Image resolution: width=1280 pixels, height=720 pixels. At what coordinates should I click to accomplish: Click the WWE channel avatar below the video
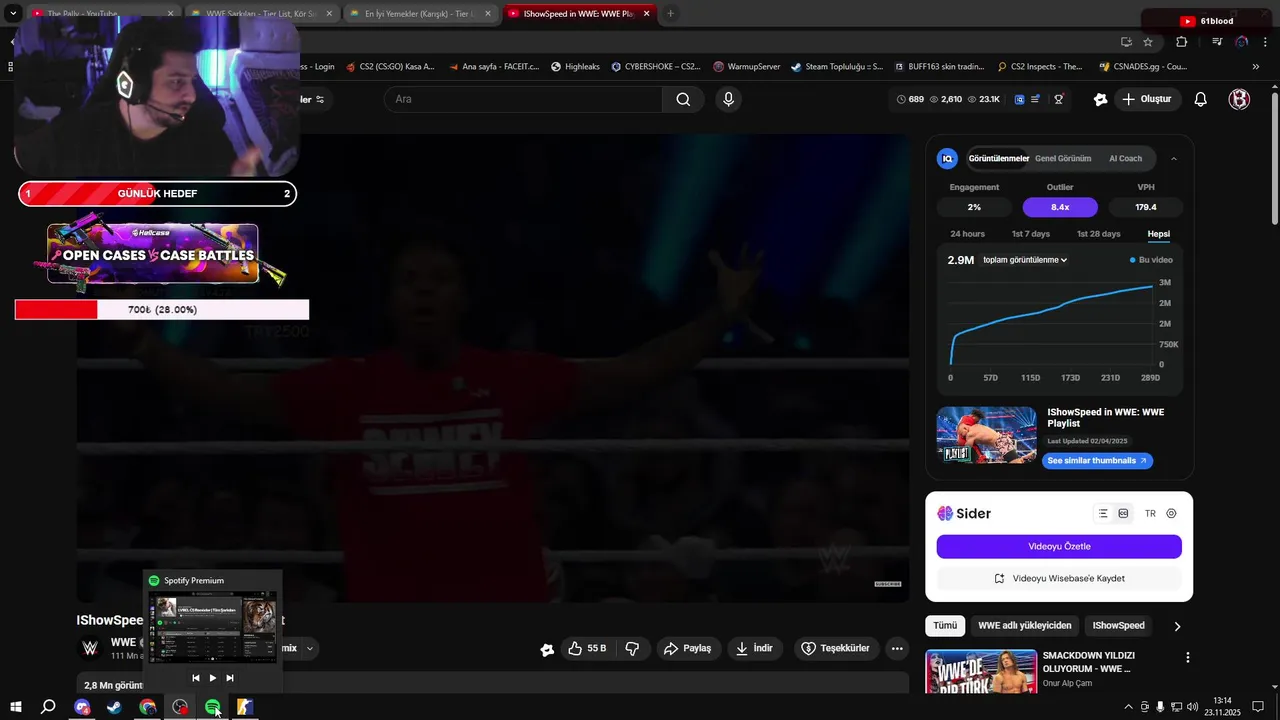pyautogui.click(x=90, y=648)
